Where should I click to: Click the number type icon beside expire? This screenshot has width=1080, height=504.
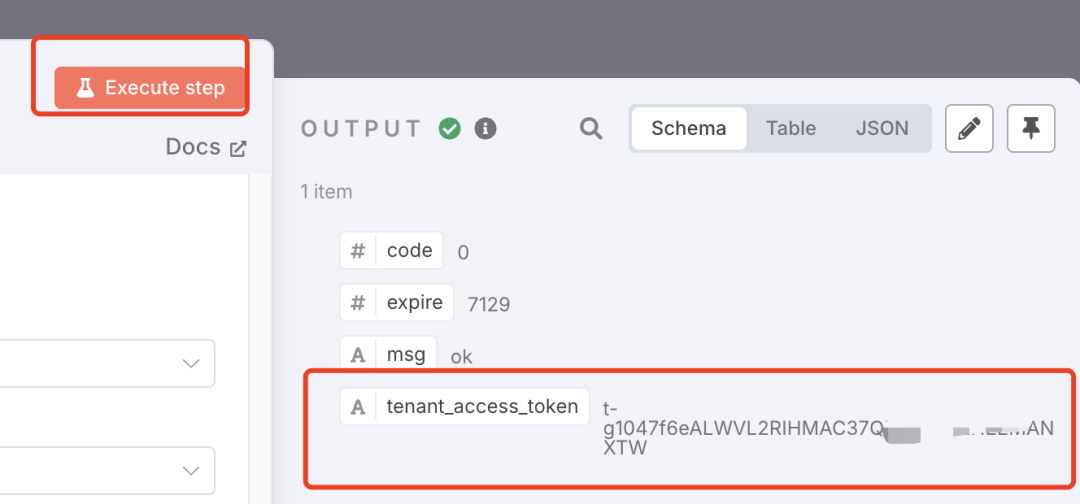[x=358, y=302]
